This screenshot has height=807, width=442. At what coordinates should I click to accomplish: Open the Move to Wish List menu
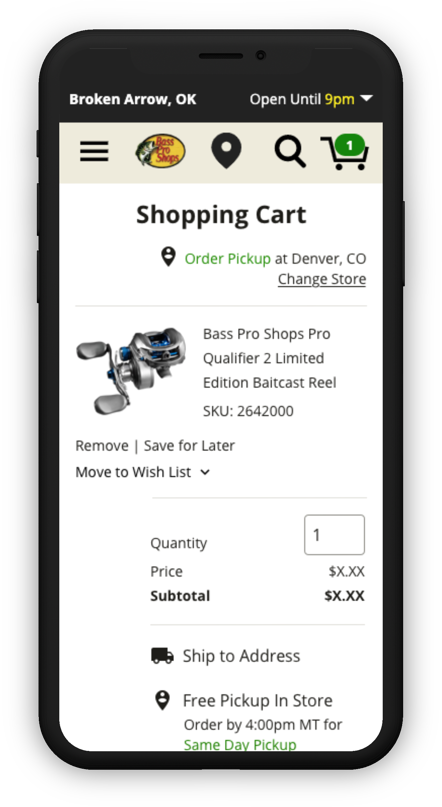(x=143, y=472)
